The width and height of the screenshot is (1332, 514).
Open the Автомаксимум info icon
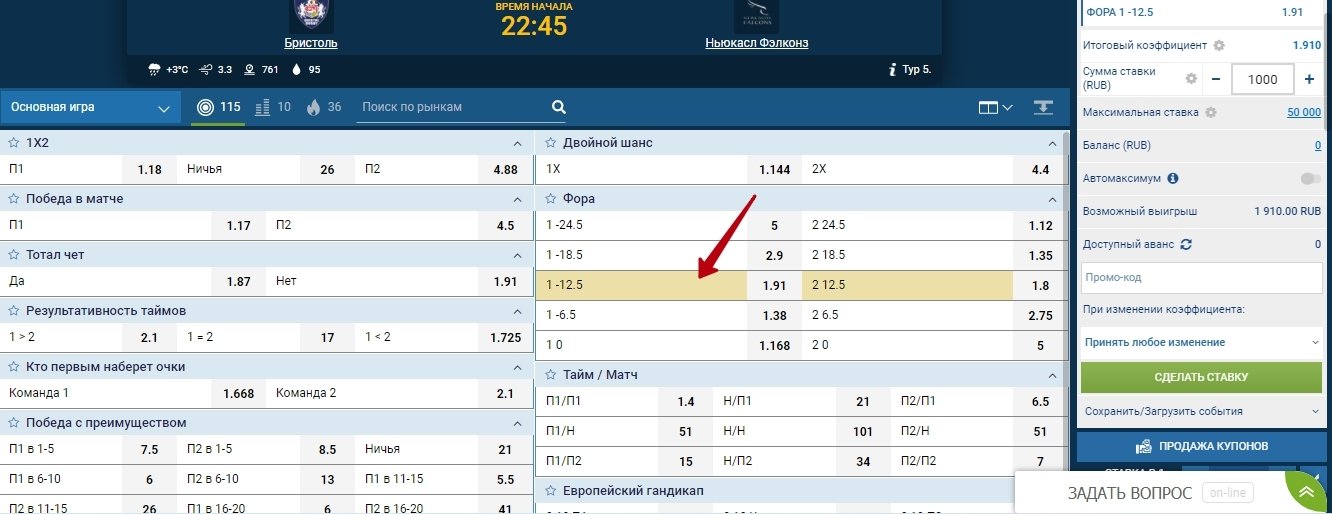1173,179
